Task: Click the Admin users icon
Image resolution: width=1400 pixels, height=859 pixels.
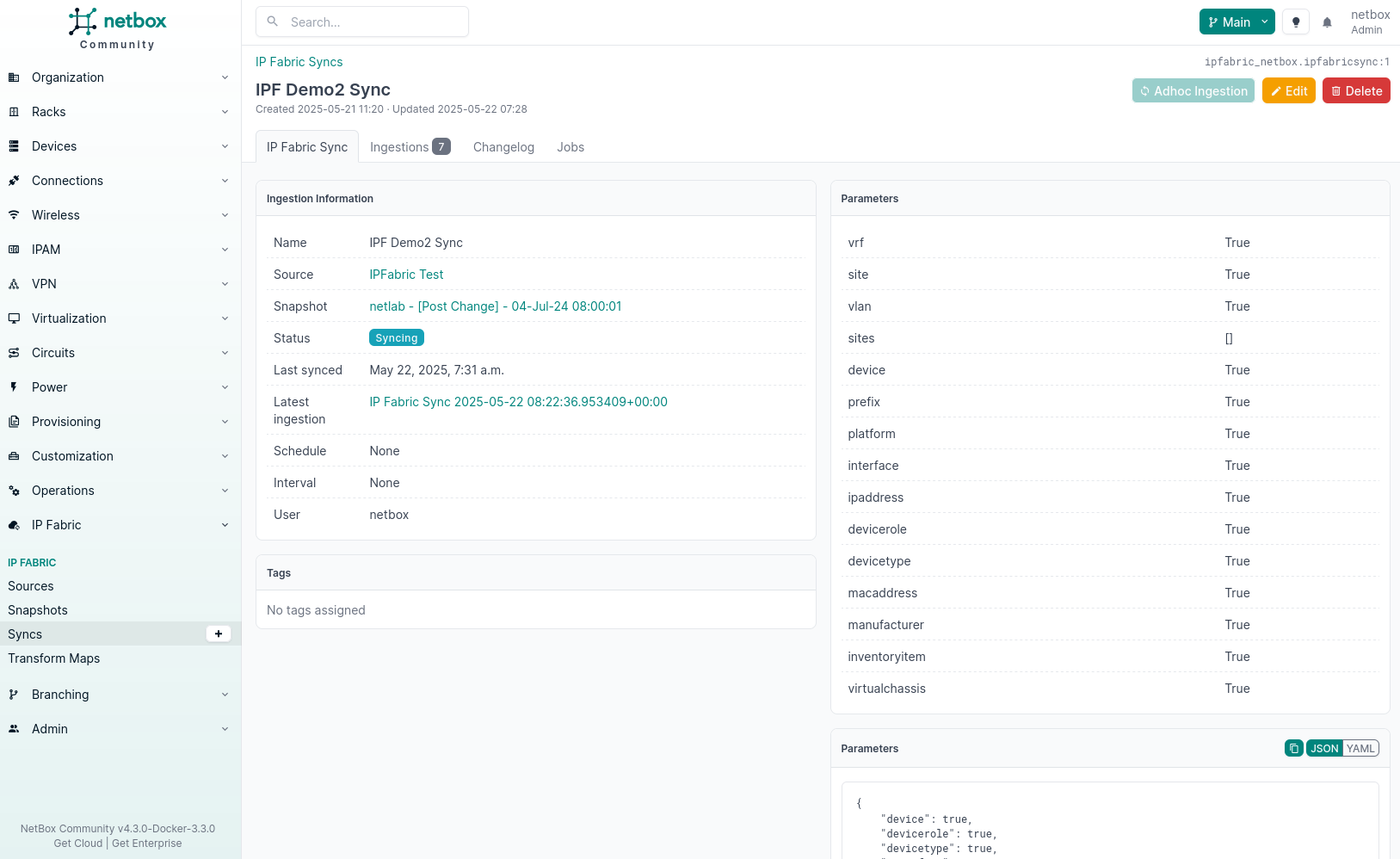Action: point(14,729)
